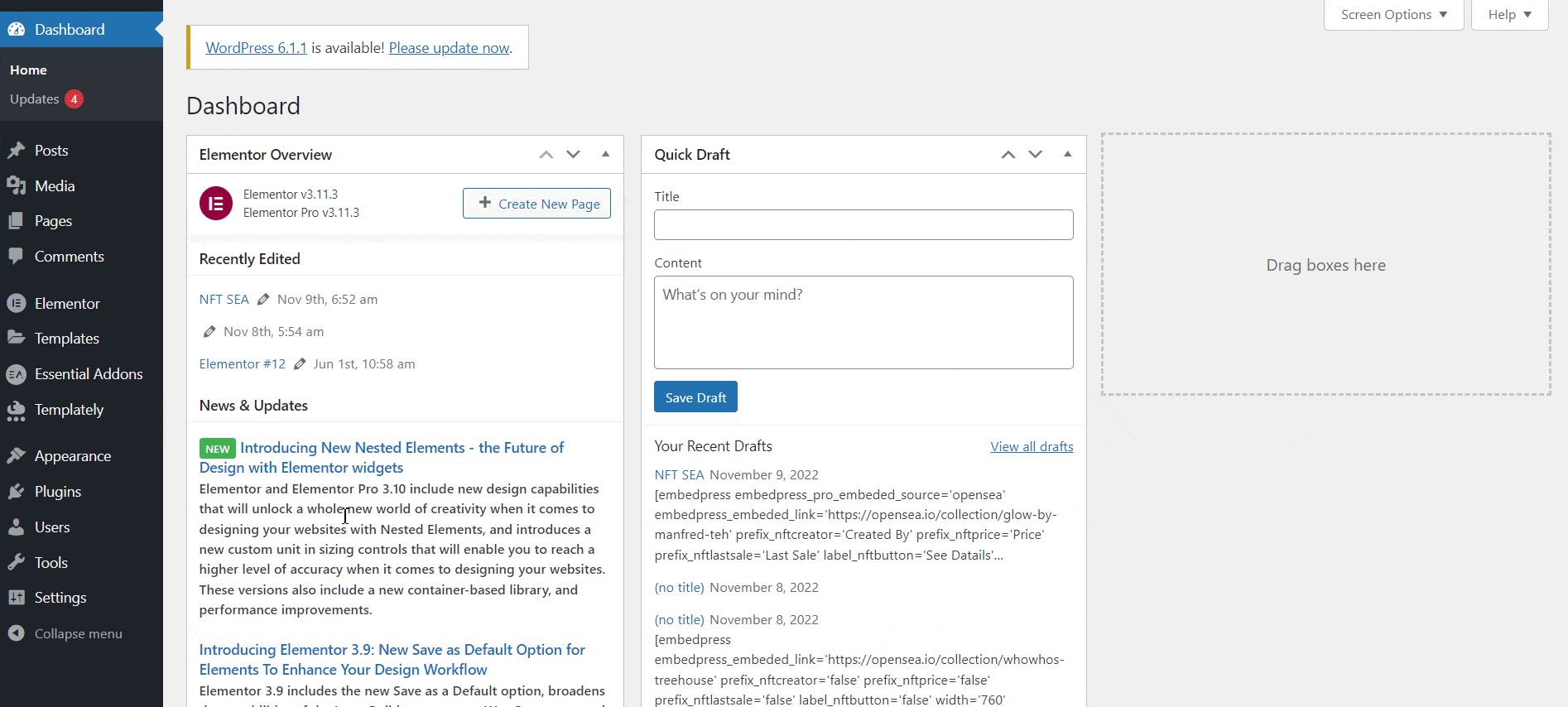Click the Collapse menu label
The image size is (1568, 707).
(79, 633)
